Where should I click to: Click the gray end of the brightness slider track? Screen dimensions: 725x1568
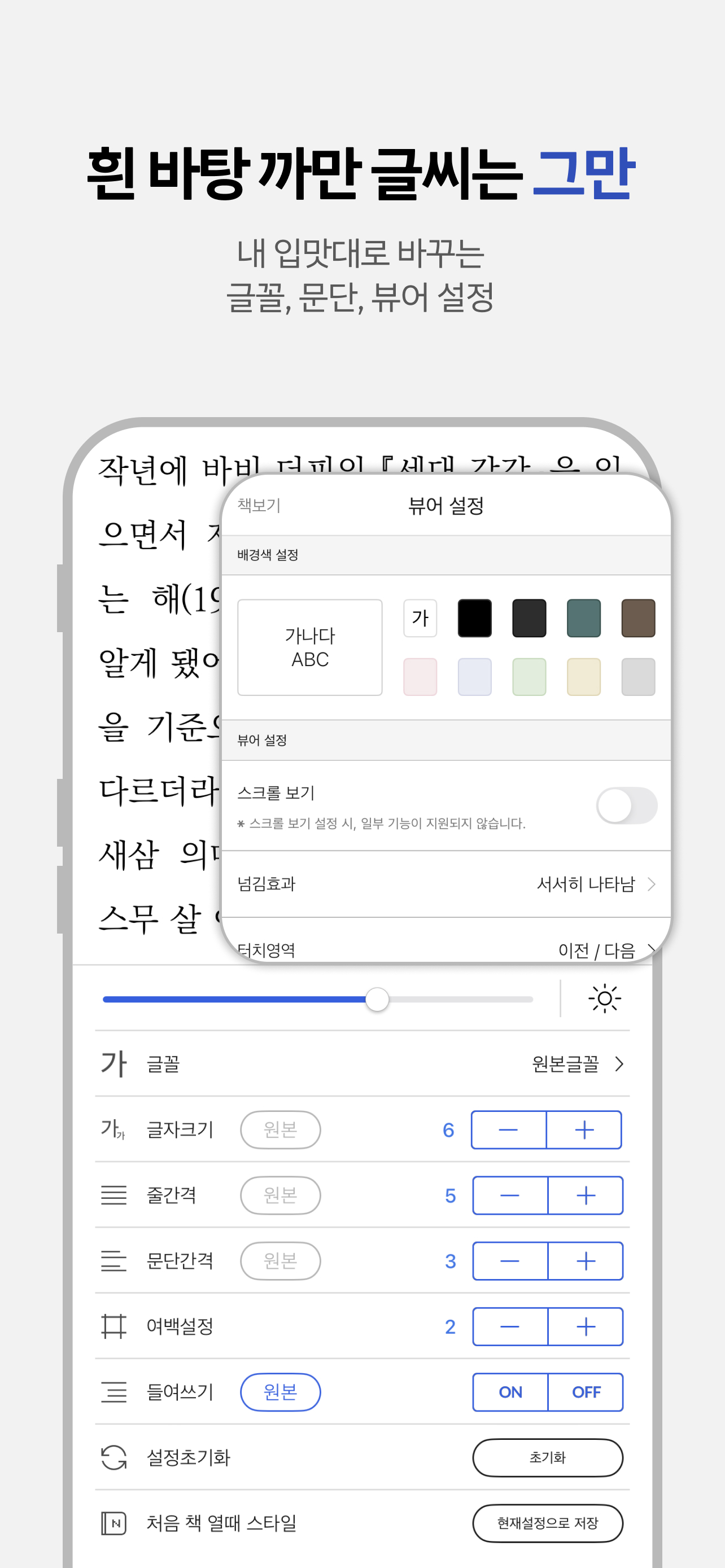(461, 999)
